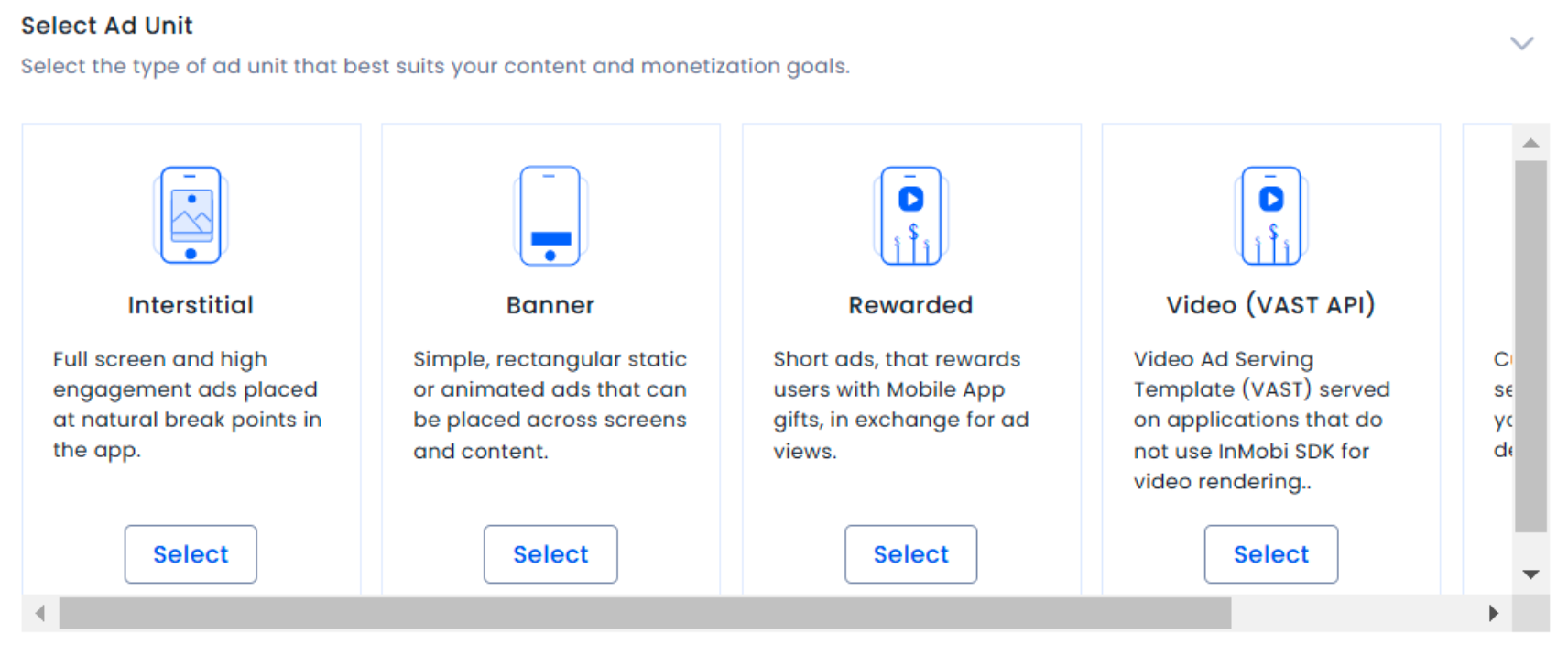
Task: Select the Banner ad unit button
Action: [x=550, y=554]
